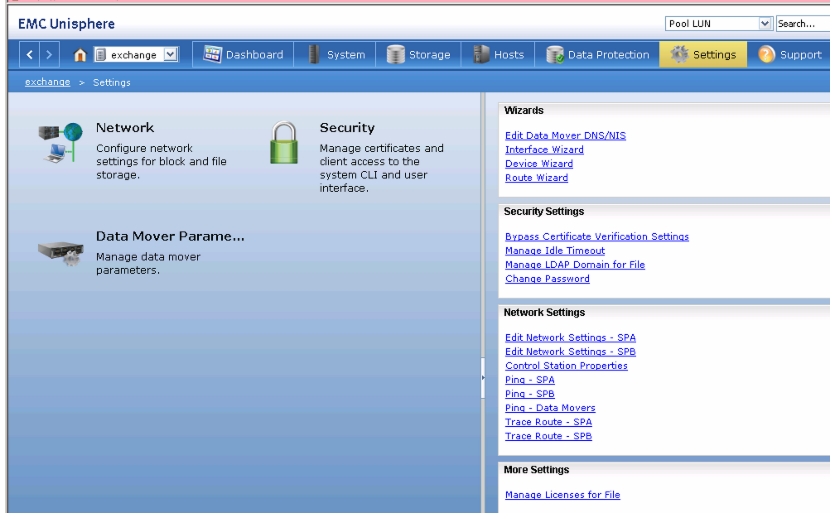Open Edit Network Settings - SPA
Image resolution: width=837 pixels, height=519 pixels.
pyautogui.click(x=570, y=337)
